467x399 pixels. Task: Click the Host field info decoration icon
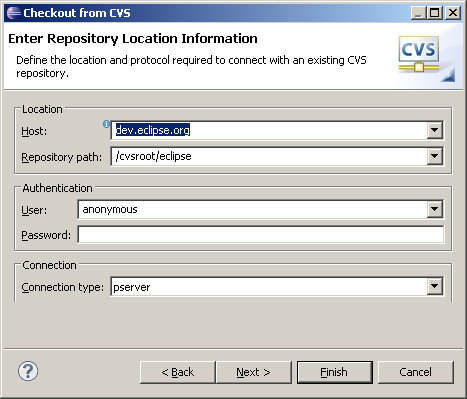pos(106,124)
